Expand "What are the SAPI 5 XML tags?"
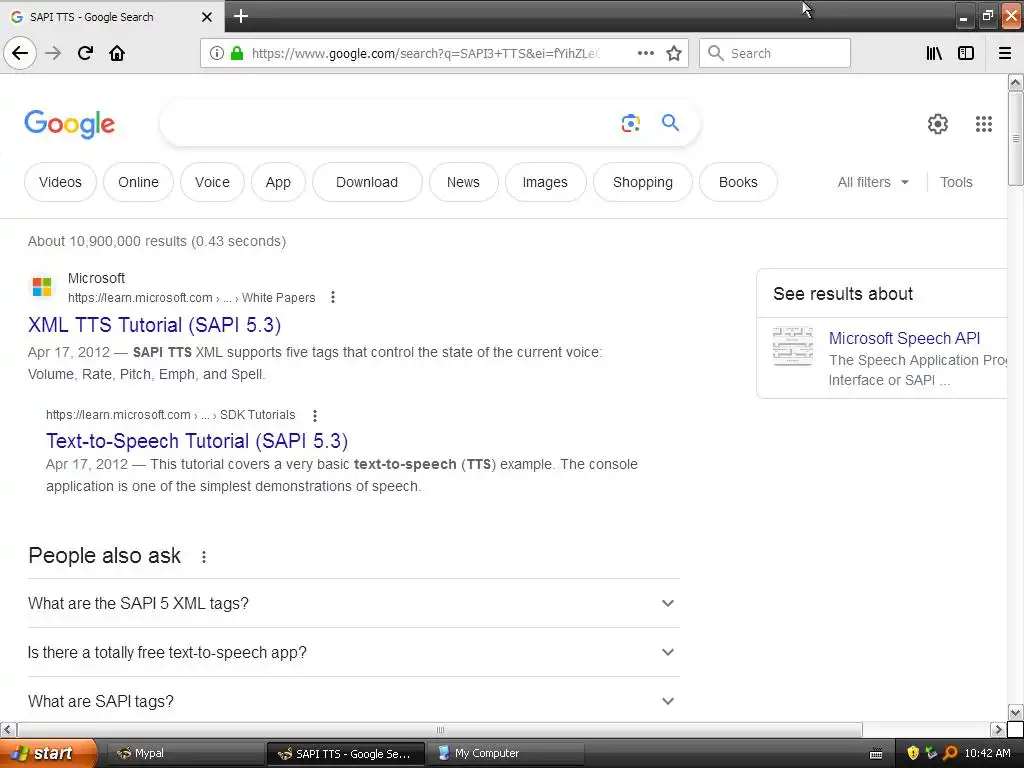This screenshot has height=768, width=1024. 353,603
